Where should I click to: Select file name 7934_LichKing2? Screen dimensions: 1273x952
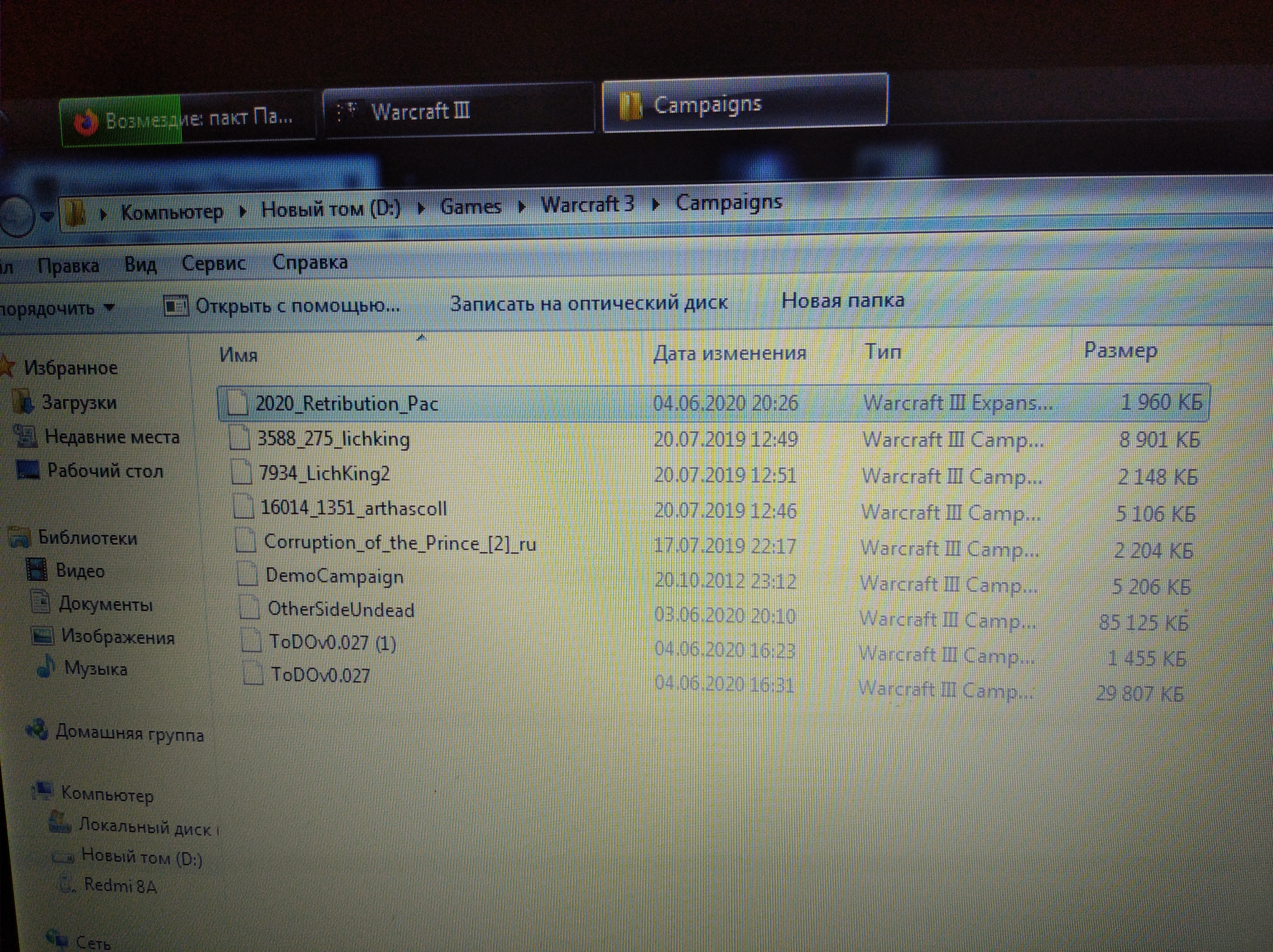(x=324, y=473)
